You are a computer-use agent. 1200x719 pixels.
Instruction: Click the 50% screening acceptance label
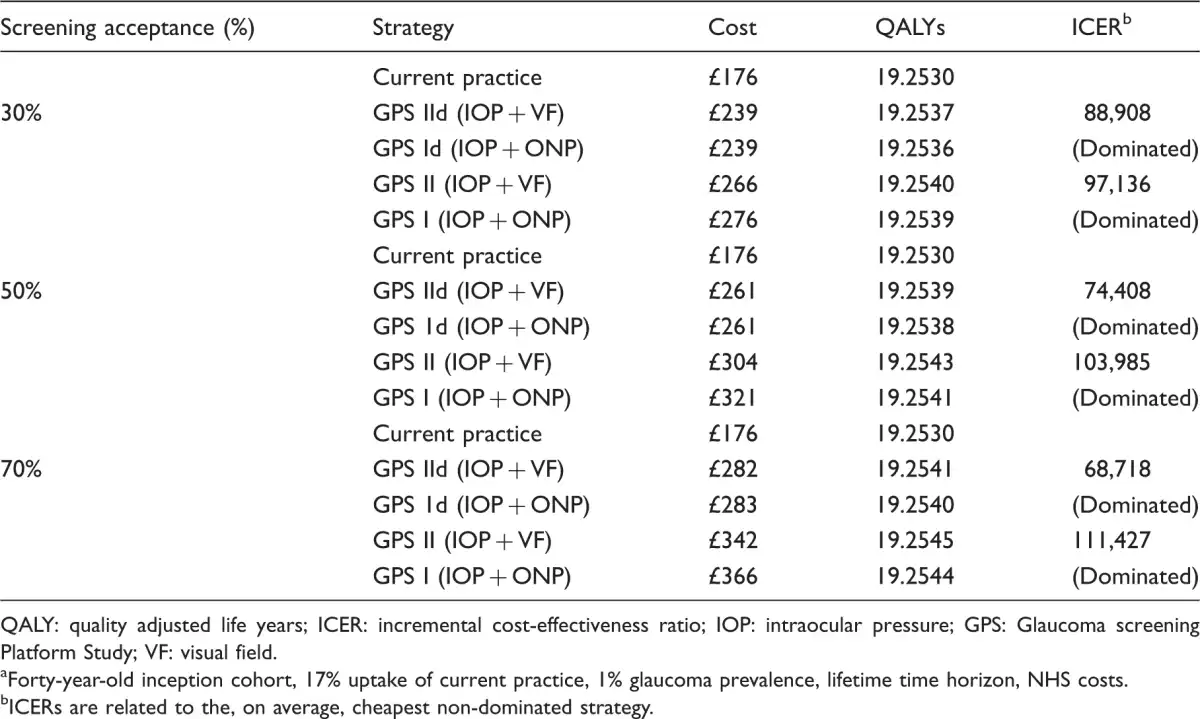pyautogui.click(x=20, y=291)
